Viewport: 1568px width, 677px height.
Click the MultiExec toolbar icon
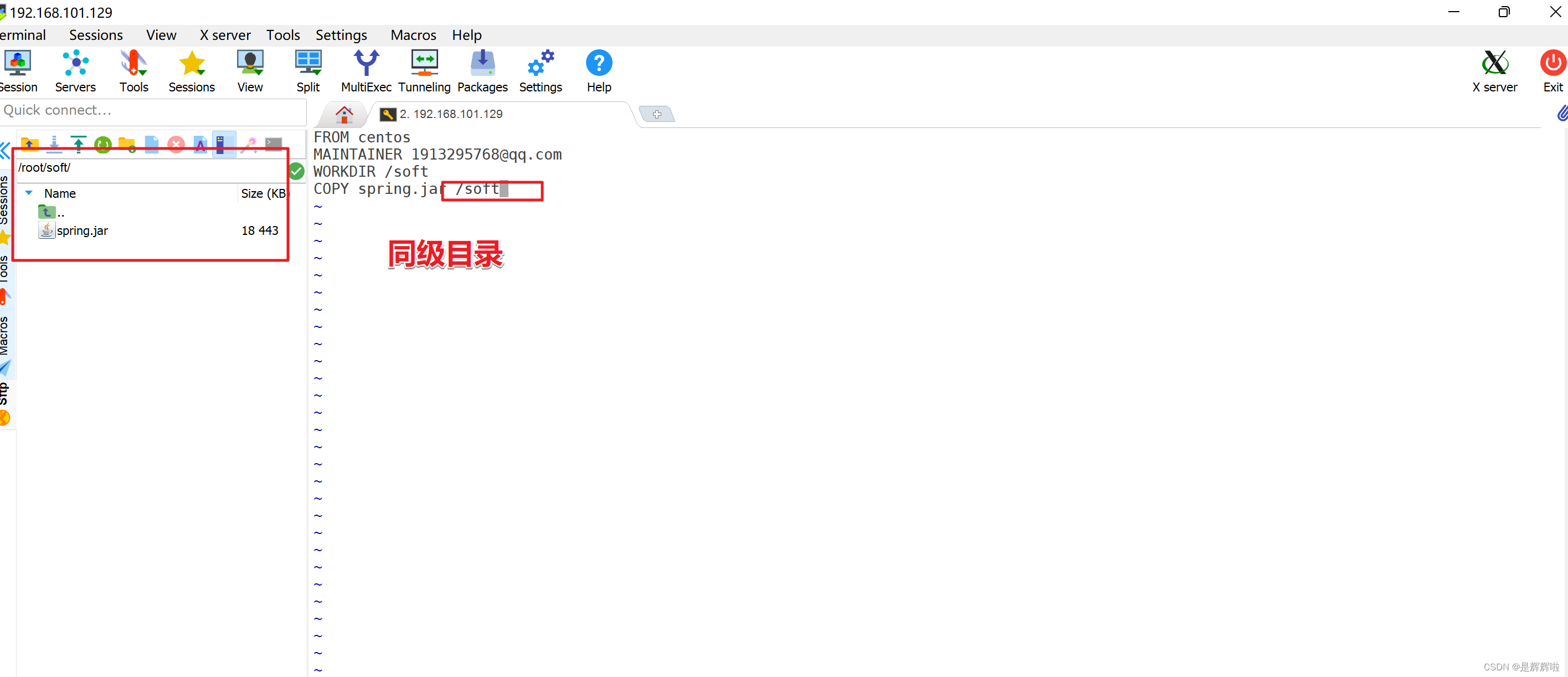[x=366, y=70]
